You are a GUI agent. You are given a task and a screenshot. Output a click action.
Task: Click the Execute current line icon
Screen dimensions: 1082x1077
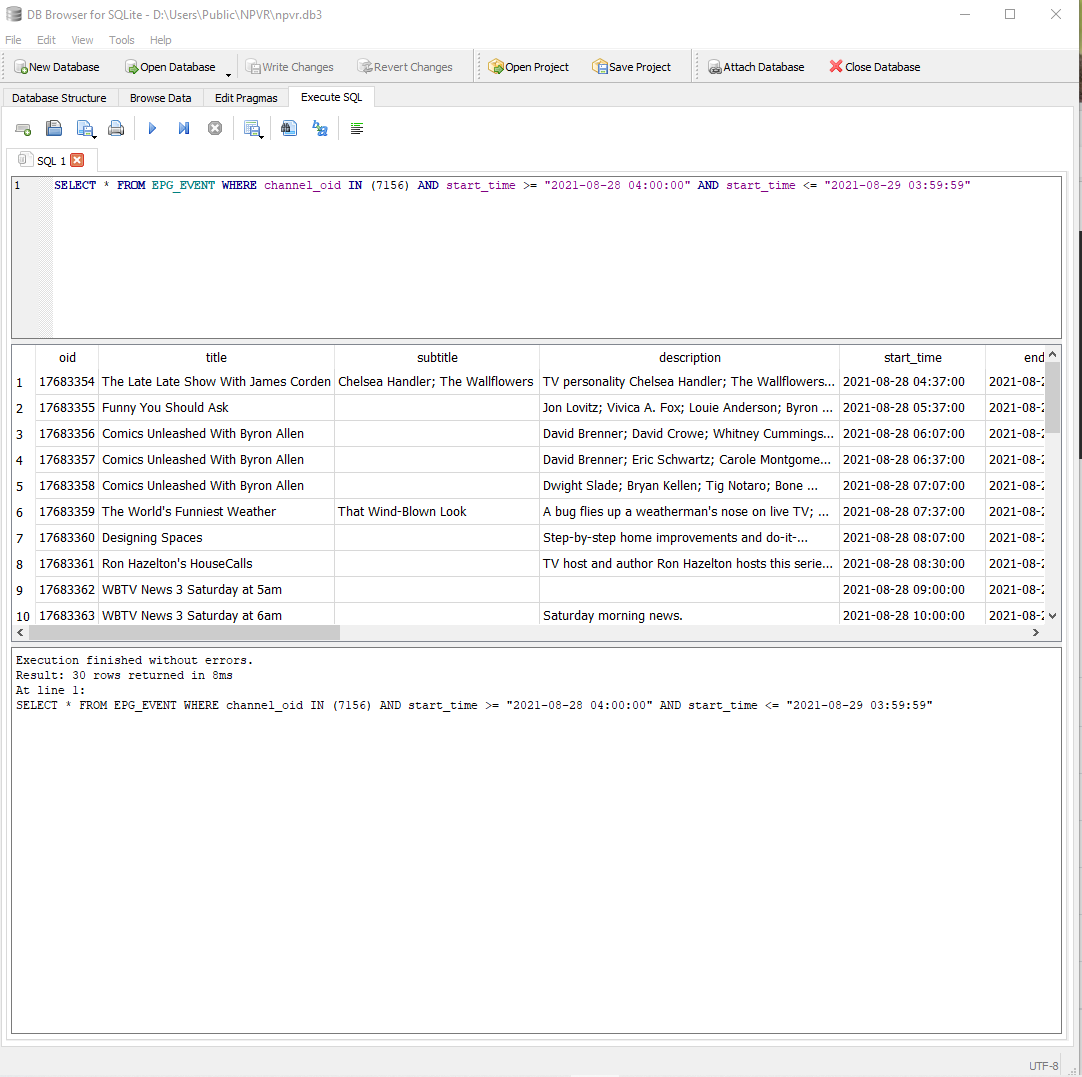coord(184,128)
